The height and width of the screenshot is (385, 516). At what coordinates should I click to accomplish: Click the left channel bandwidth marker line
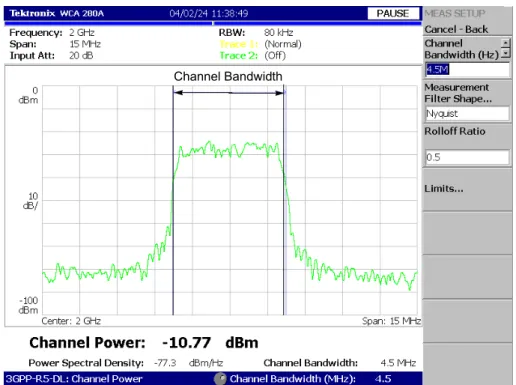[x=173, y=200]
